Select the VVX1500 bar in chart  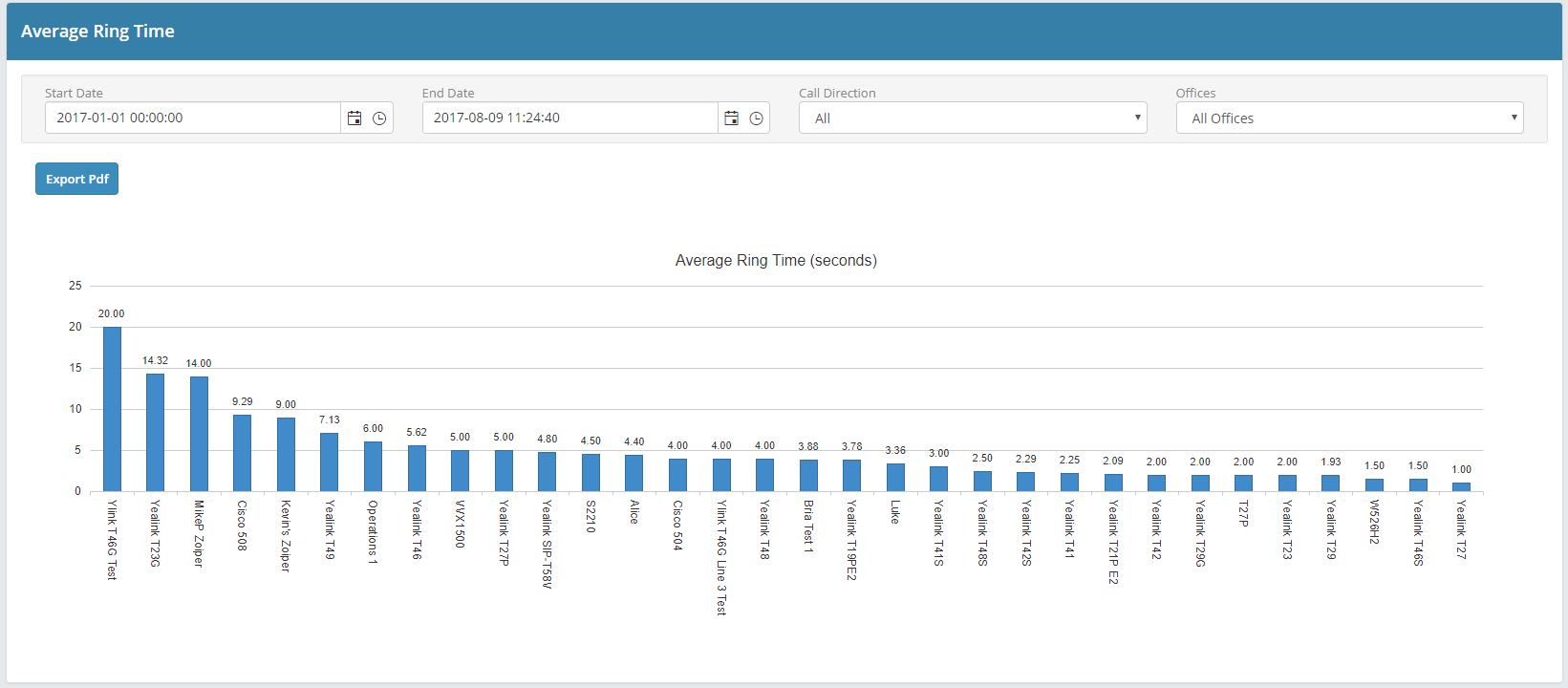click(460, 471)
